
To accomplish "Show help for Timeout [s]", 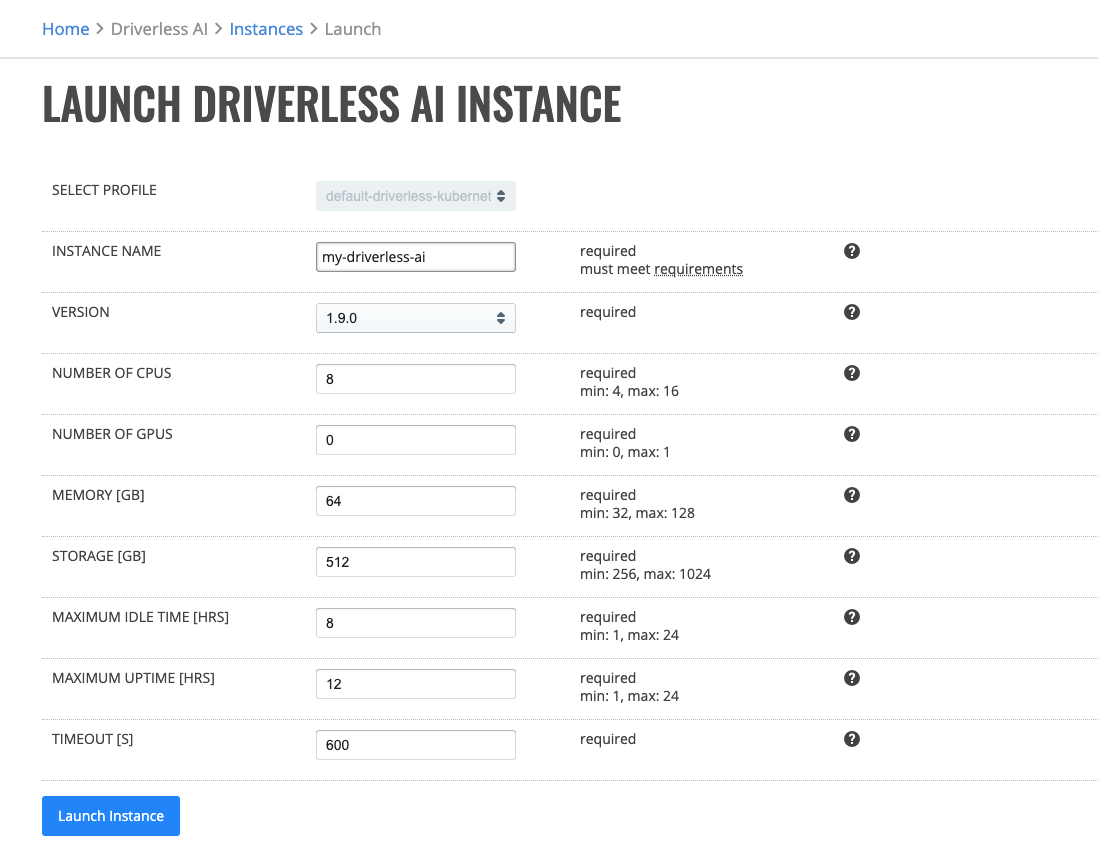I will (x=851, y=740).
